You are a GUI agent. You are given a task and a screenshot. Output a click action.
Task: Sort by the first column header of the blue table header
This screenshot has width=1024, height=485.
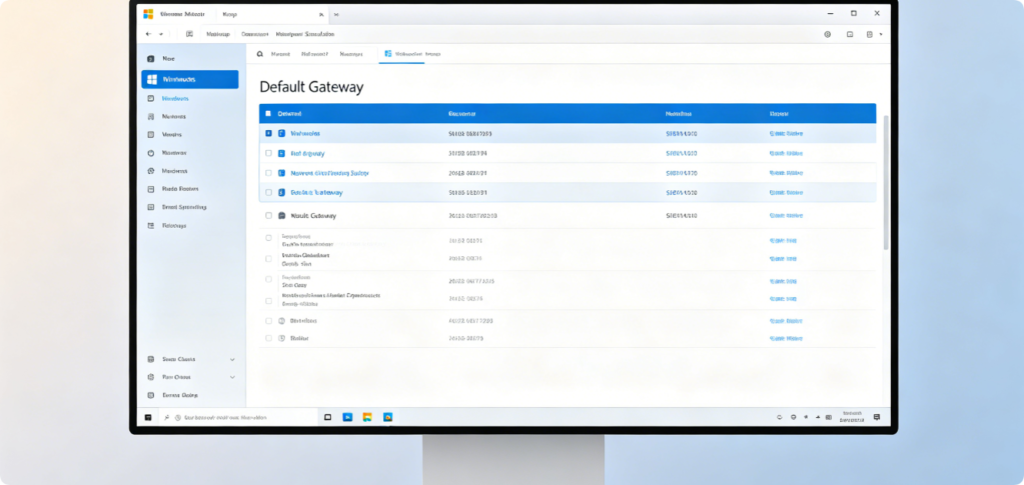tap(289, 114)
